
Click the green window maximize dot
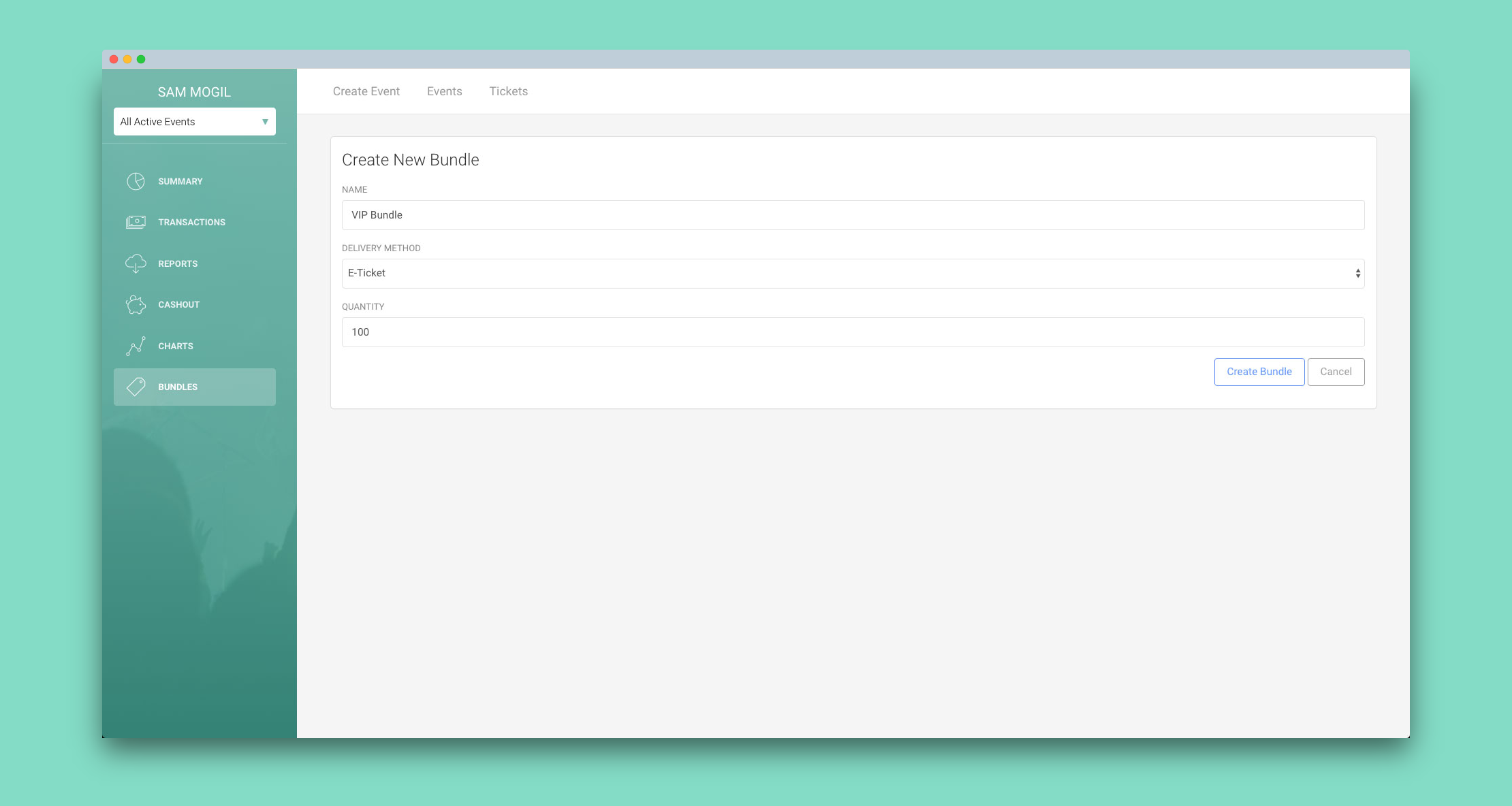pyautogui.click(x=141, y=59)
